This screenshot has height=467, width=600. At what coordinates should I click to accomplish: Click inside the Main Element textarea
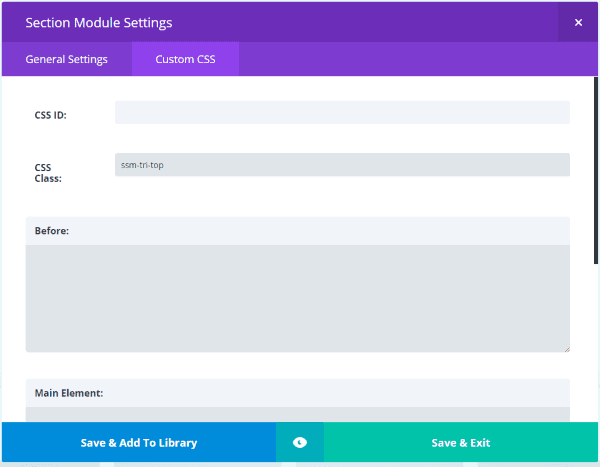pyautogui.click(x=297, y=414)
